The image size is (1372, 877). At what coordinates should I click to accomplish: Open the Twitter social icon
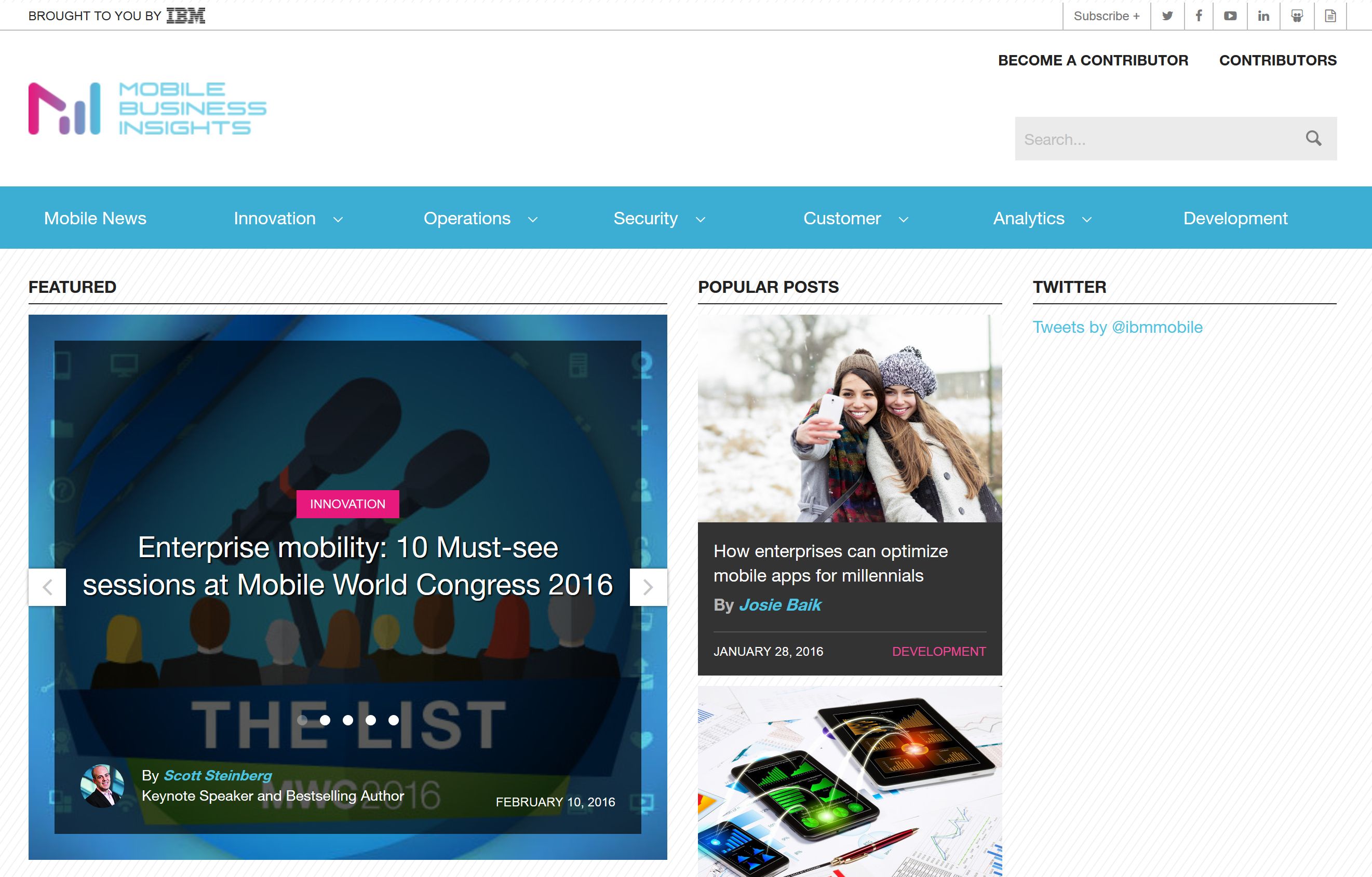tap(1167, 16)
